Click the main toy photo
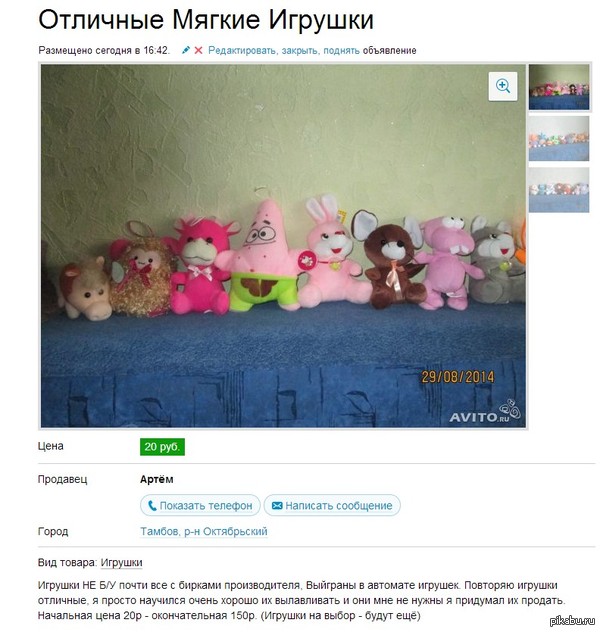 pyautogui.click(x=283, y=246)
